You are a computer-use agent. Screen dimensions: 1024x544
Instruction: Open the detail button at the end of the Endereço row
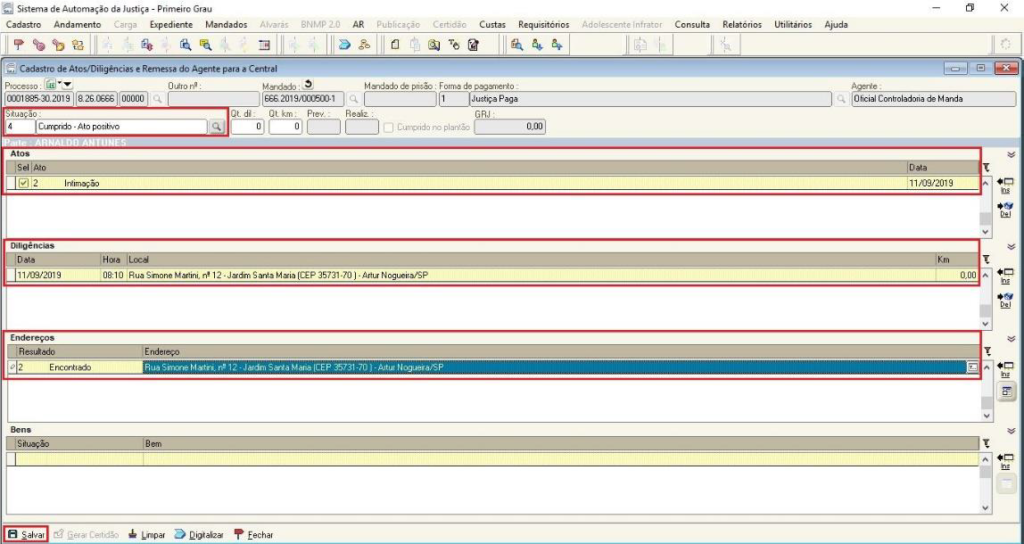tap(973, 368)
